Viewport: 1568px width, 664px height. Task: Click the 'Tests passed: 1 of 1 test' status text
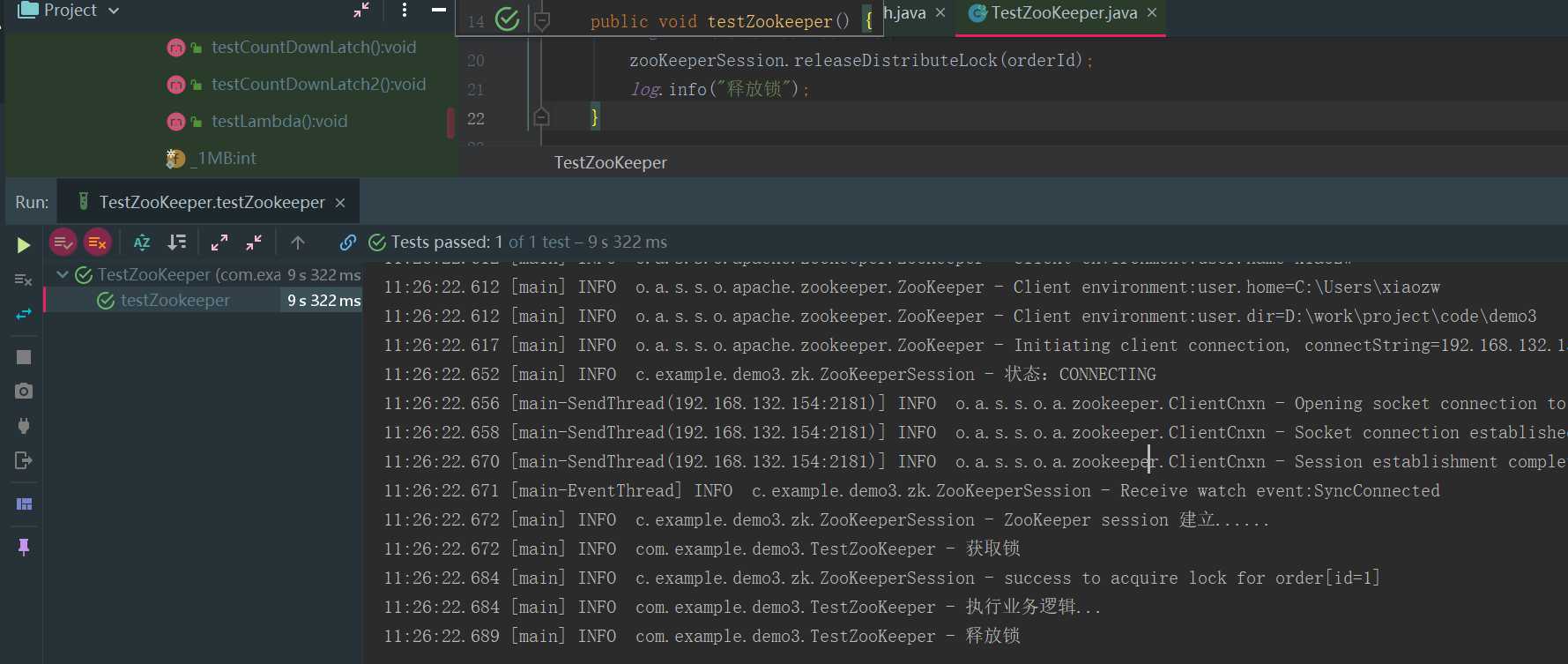point(529,242)
